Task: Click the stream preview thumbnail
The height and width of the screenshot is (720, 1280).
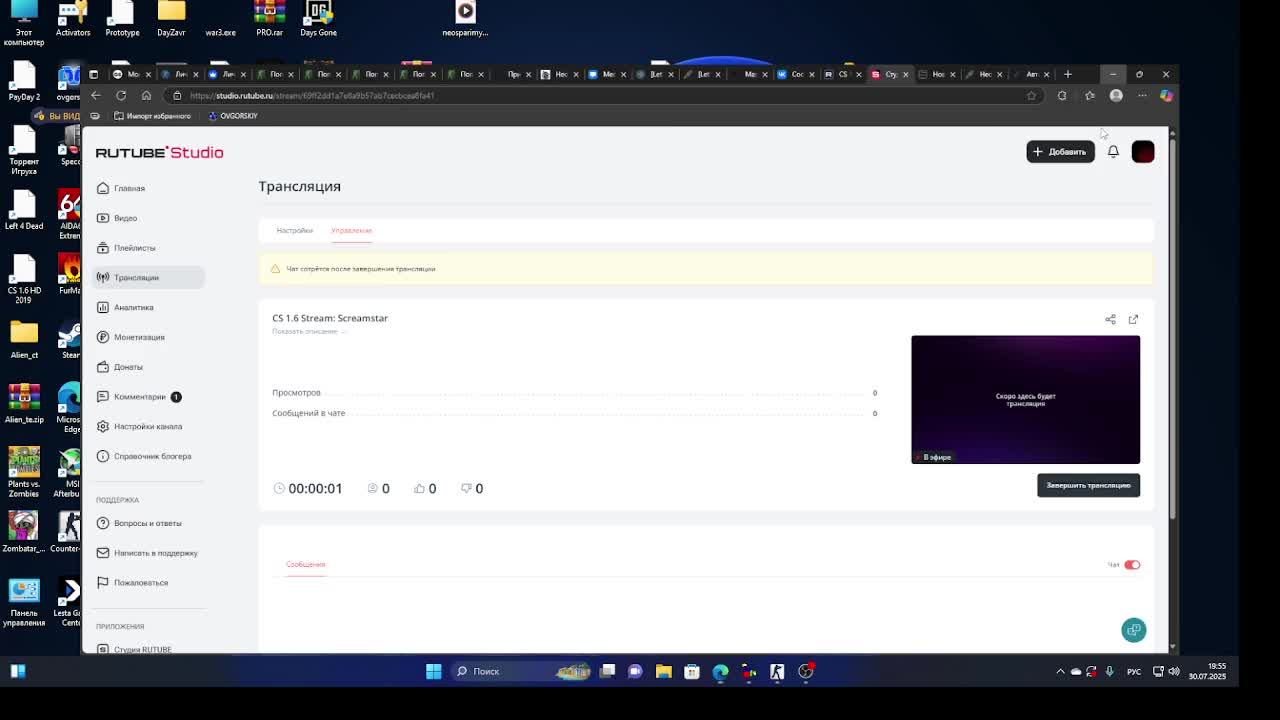Action: (1025, 399)
